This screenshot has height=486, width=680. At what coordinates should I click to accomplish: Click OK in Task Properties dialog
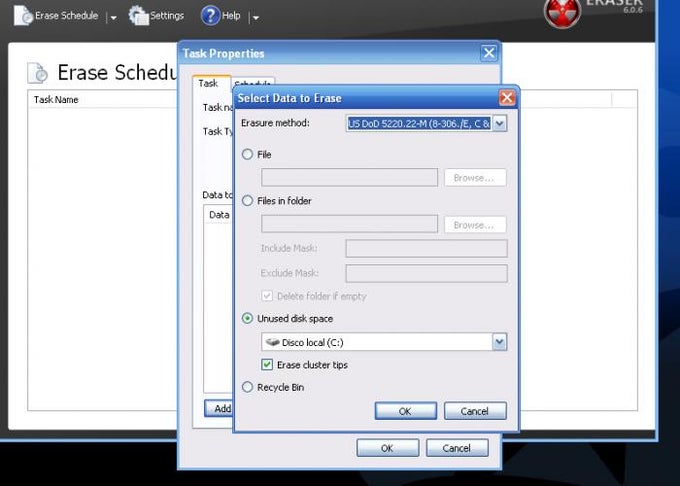click(x=388, y=448)
